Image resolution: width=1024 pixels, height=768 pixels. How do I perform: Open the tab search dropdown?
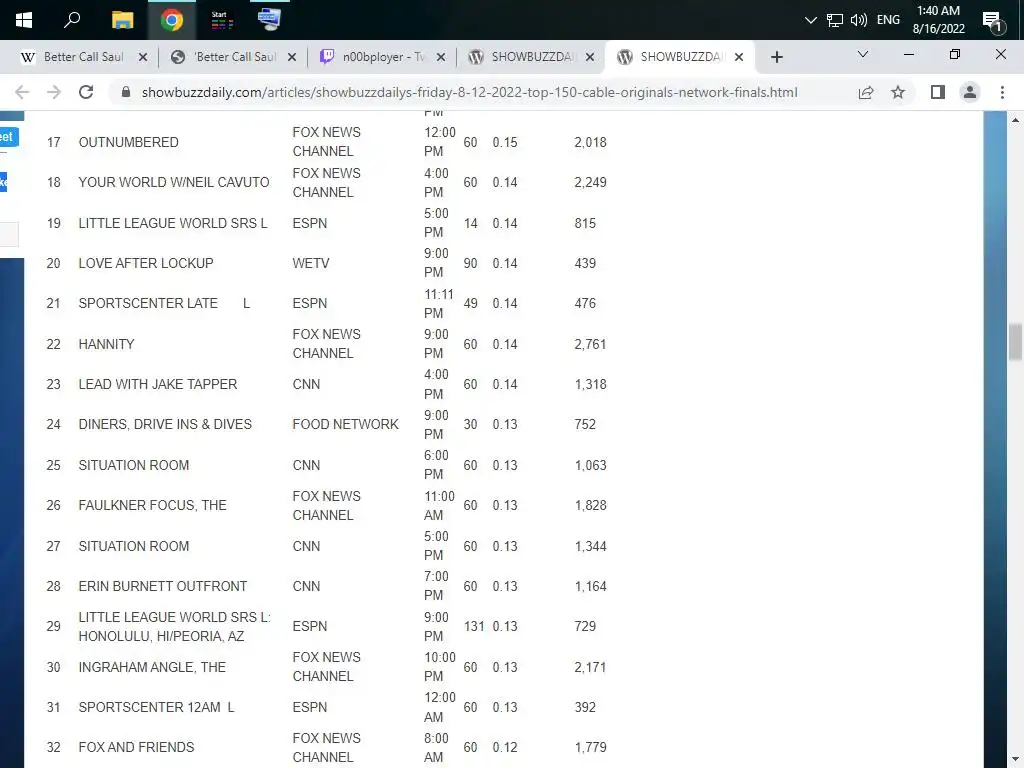tap(863, 54)
